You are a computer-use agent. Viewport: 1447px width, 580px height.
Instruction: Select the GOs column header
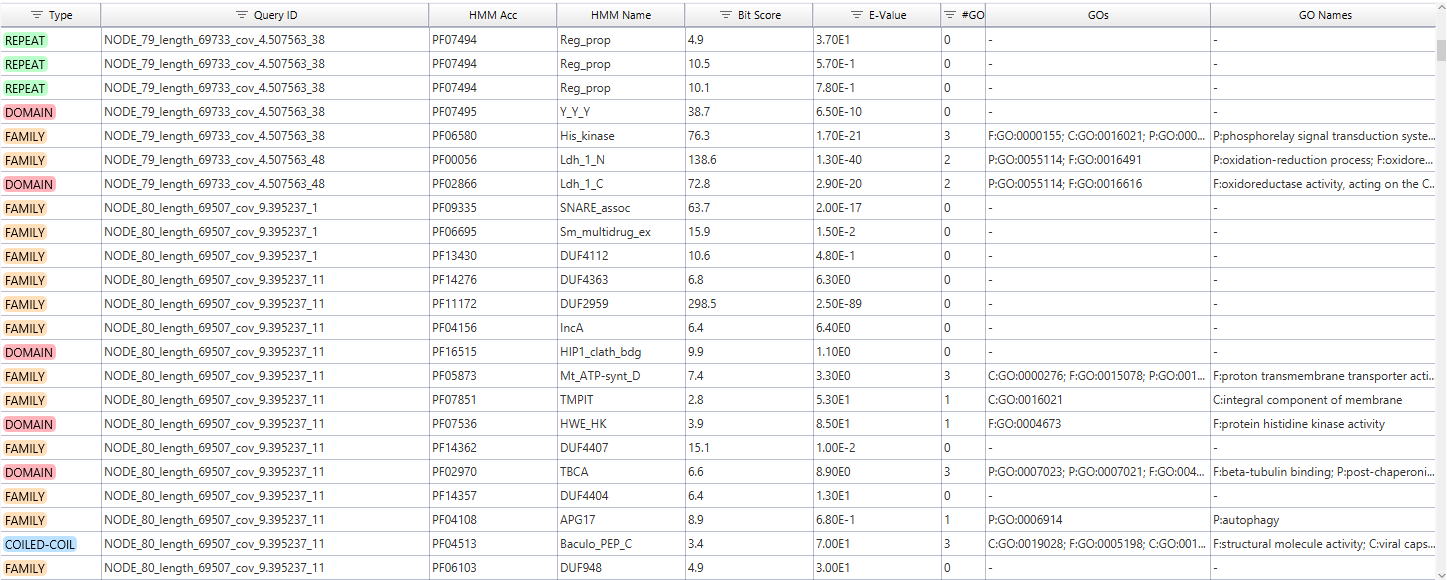click(x=1097, y=15)
